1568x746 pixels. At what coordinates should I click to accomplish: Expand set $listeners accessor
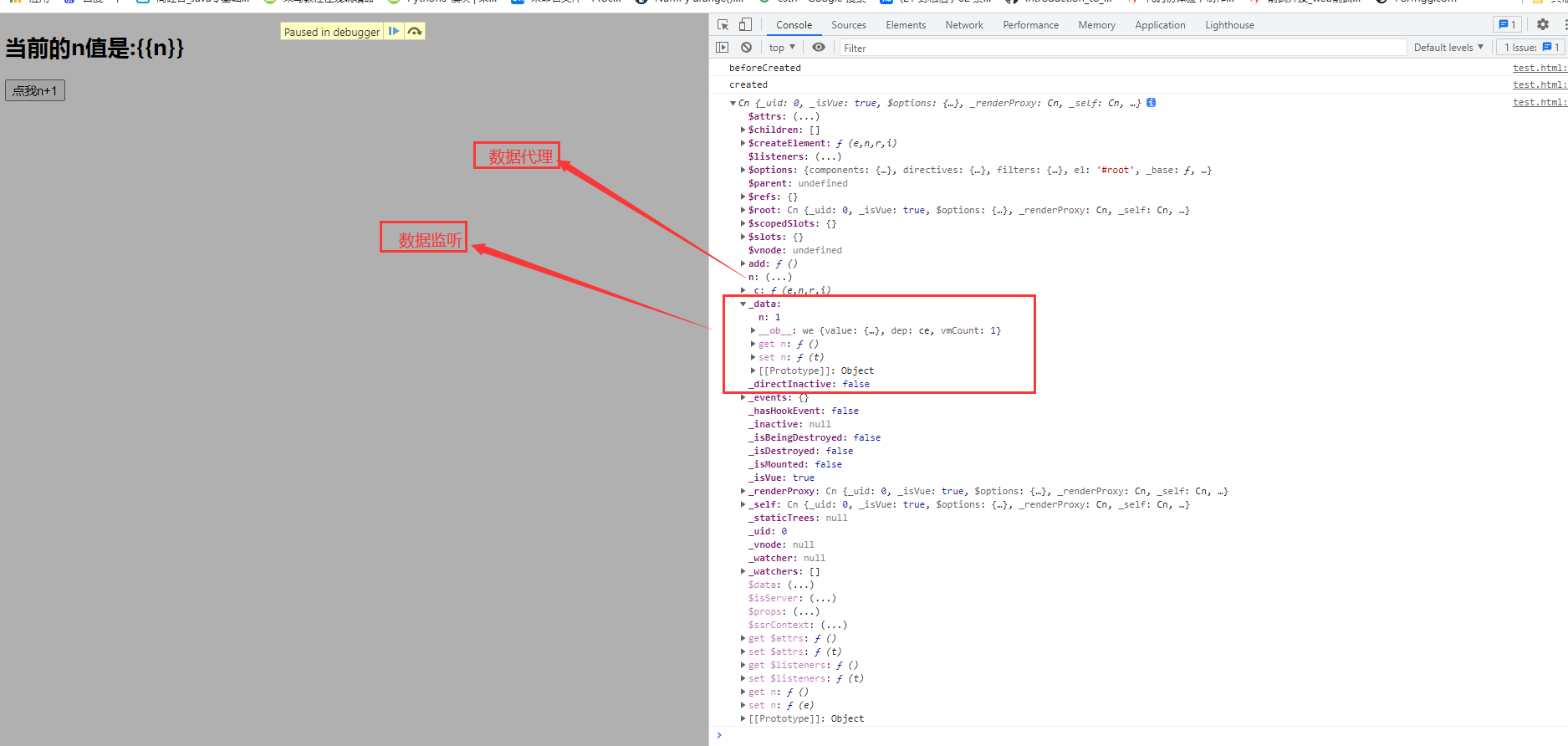(743, 679)
